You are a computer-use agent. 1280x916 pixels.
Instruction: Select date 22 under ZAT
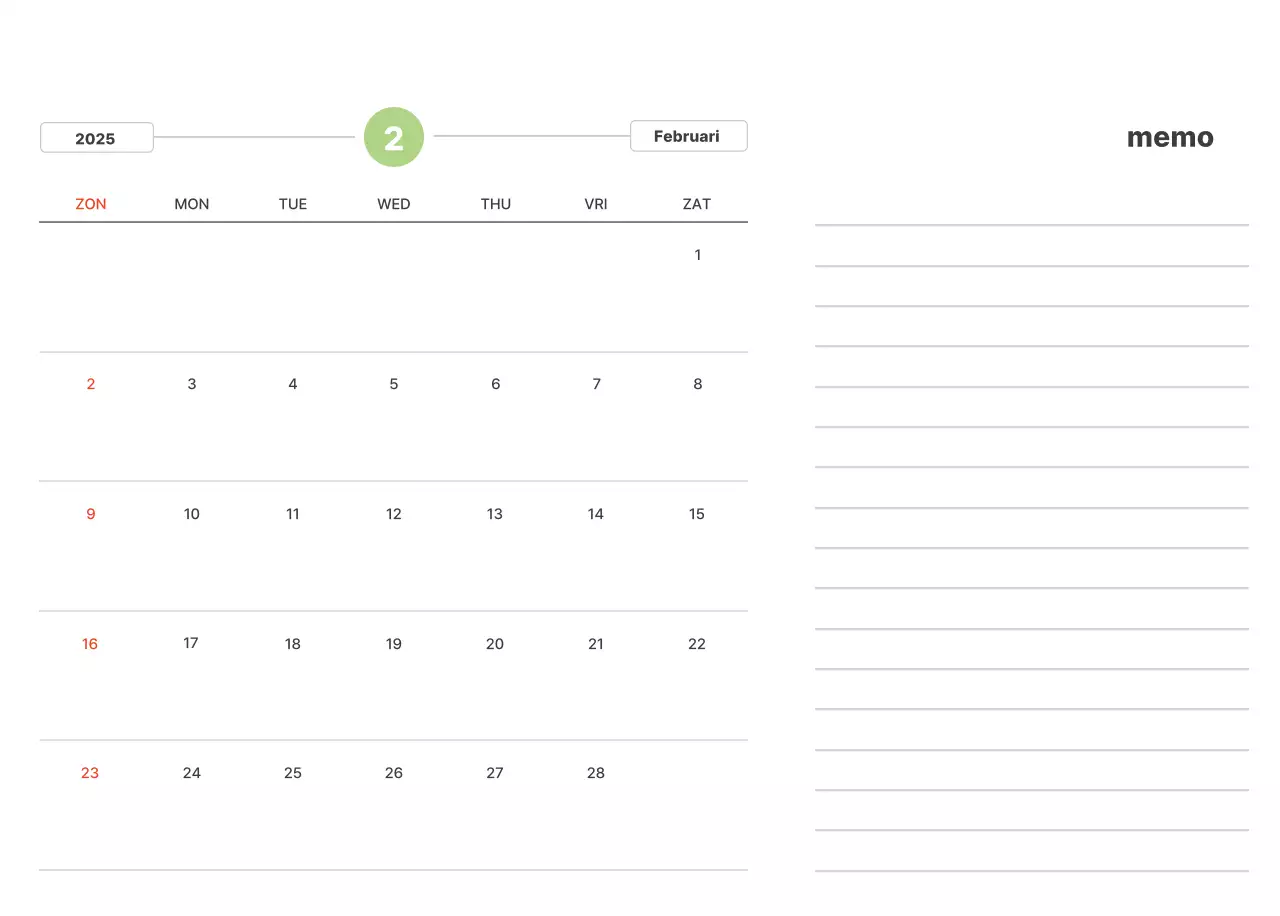697,644
